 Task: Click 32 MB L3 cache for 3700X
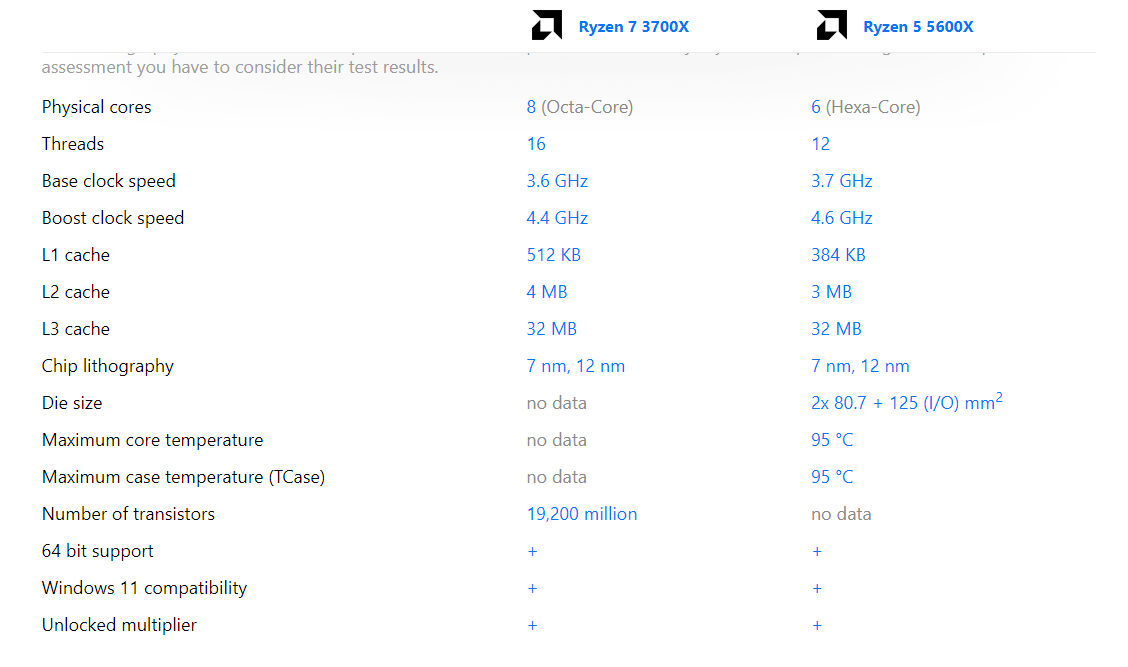click(x=552, y=329)
